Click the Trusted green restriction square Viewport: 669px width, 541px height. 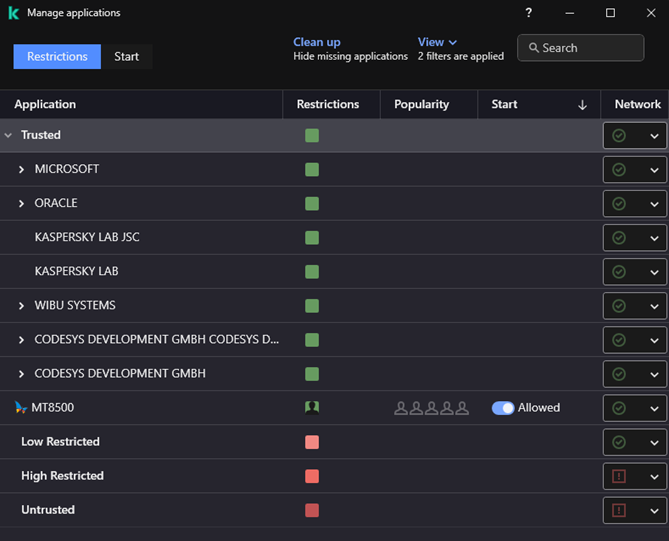pos(312,136)
